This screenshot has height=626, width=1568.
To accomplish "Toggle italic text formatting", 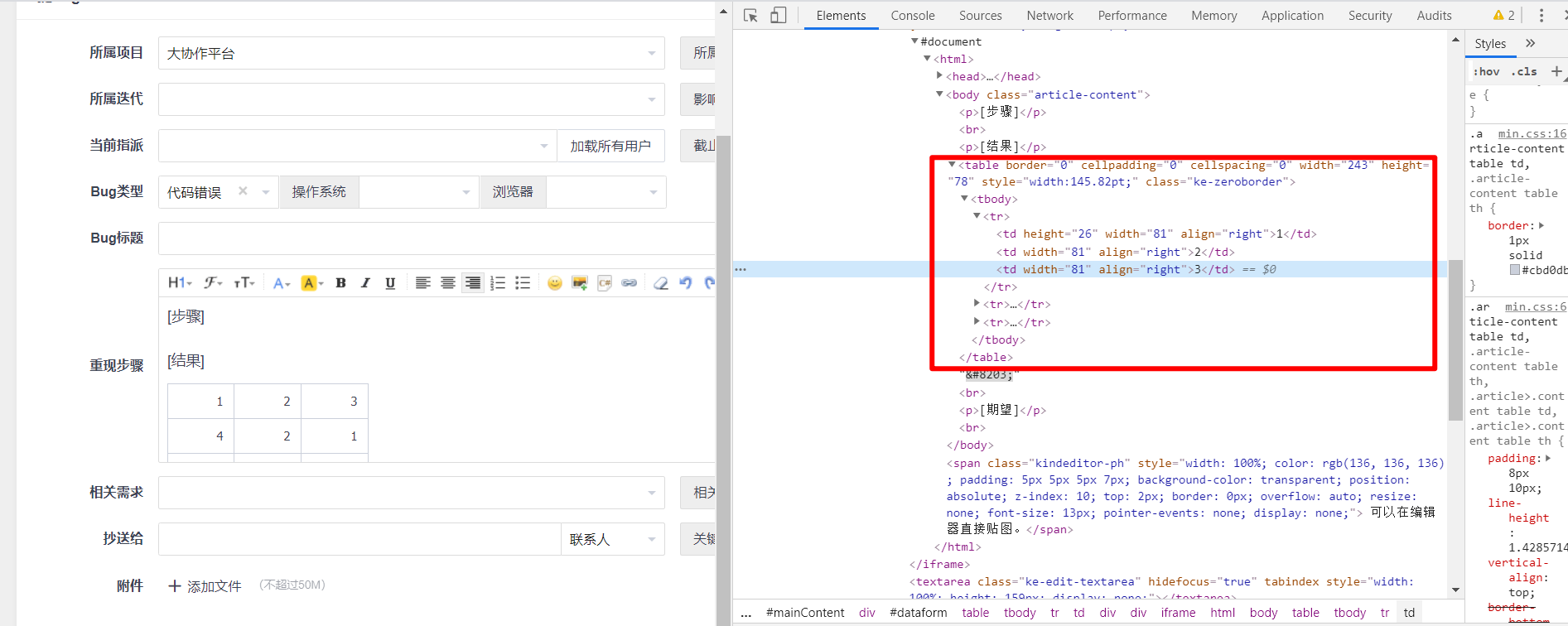I will [x=365, y=283].
